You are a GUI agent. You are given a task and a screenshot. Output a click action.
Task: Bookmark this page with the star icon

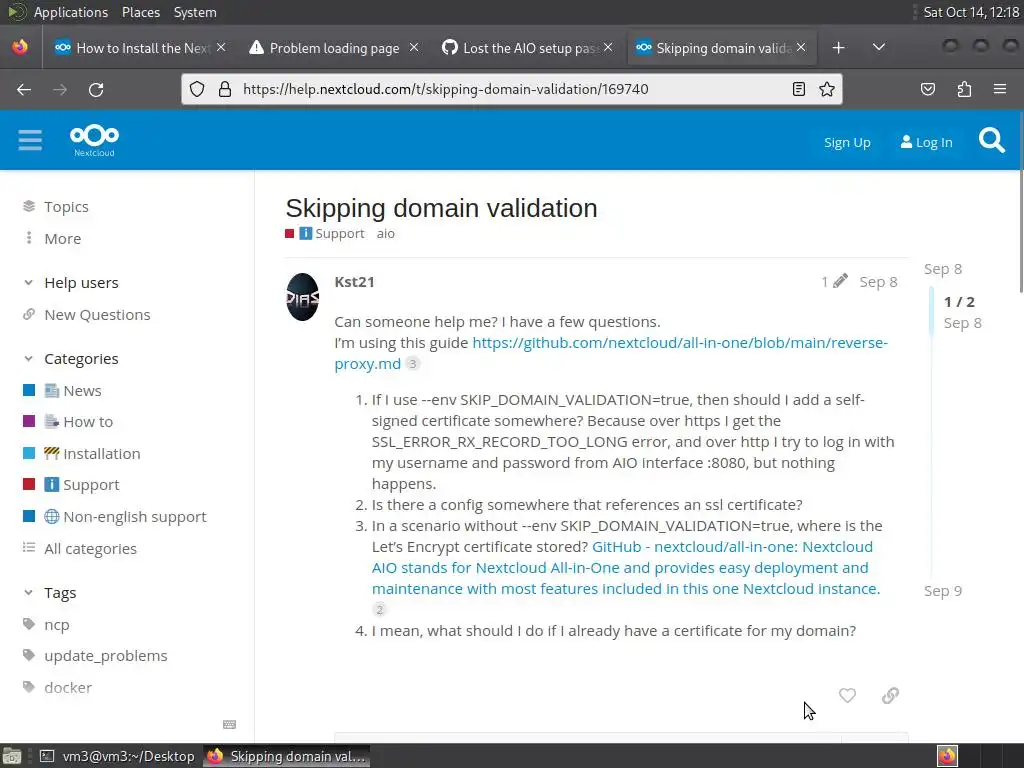pos(827,89)
